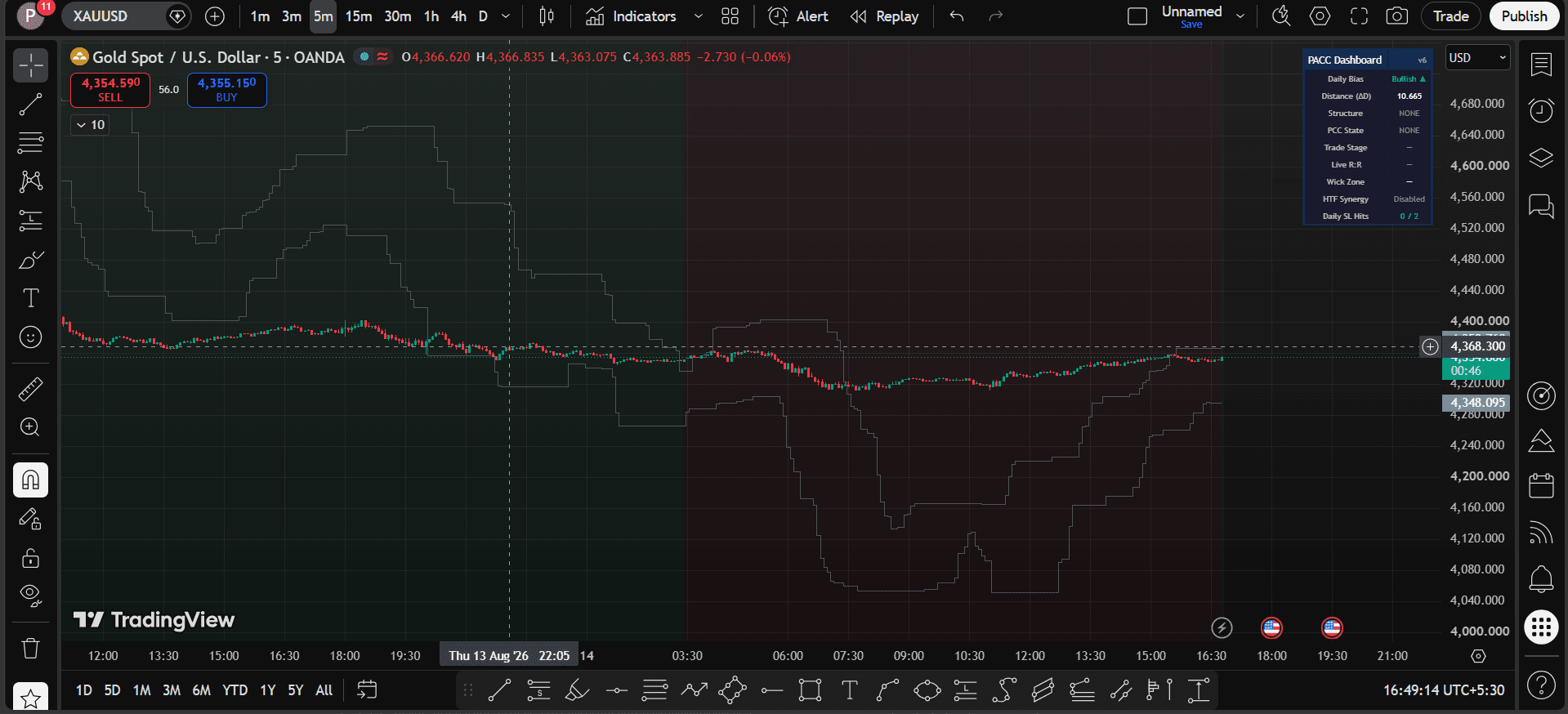
Task: Switch to 1h timeframe
Action: pos(431,16)
